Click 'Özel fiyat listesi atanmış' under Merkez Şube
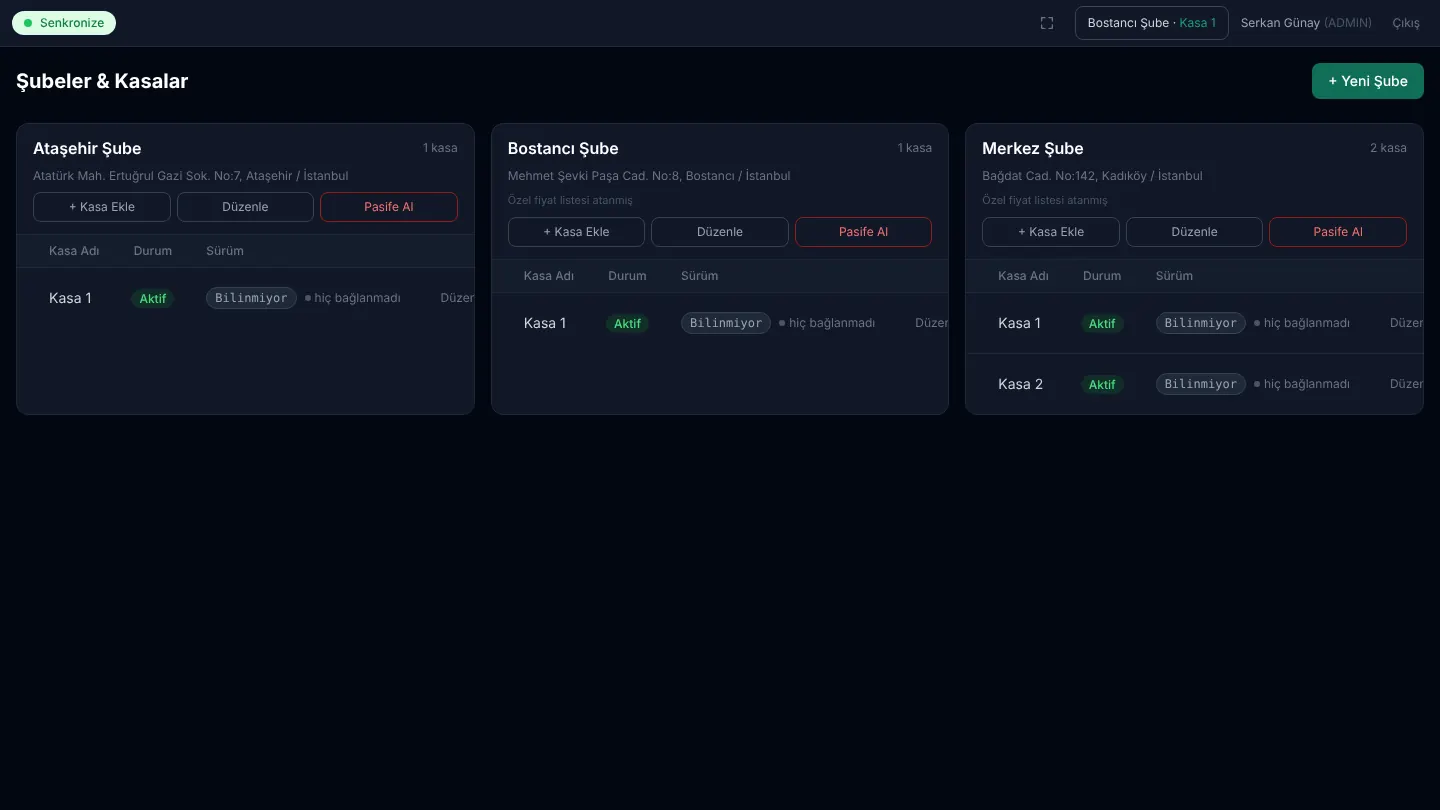The image size is (1440, 810). point(1045,200)
